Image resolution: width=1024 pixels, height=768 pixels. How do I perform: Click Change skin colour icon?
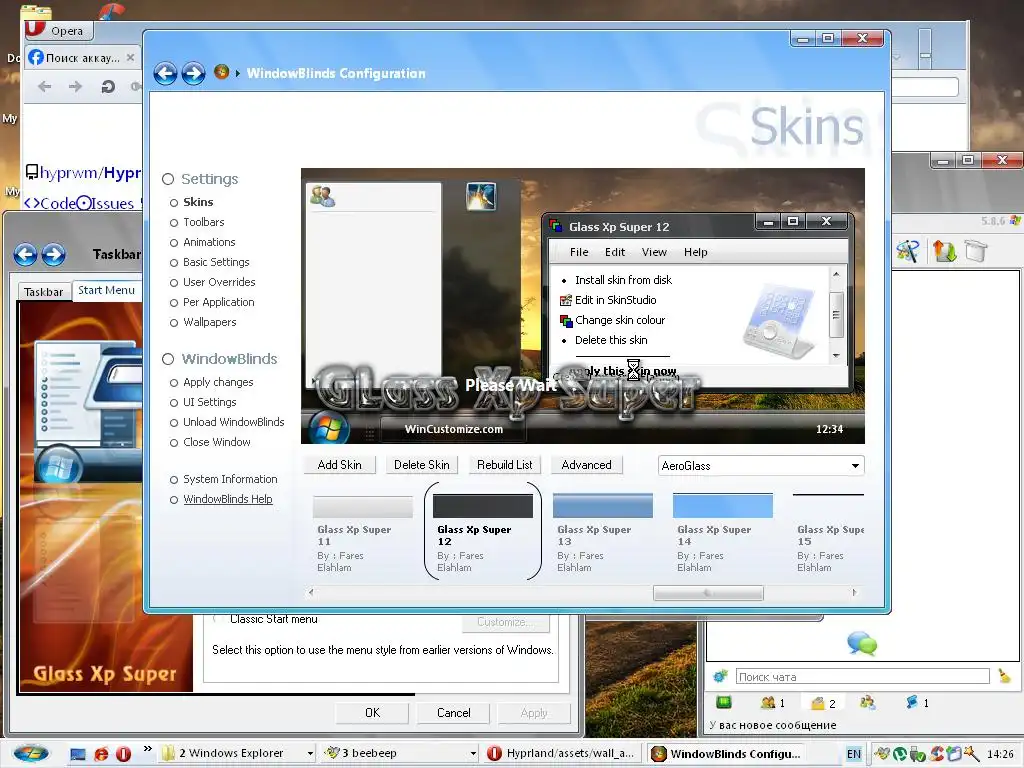tap(566, 321)
